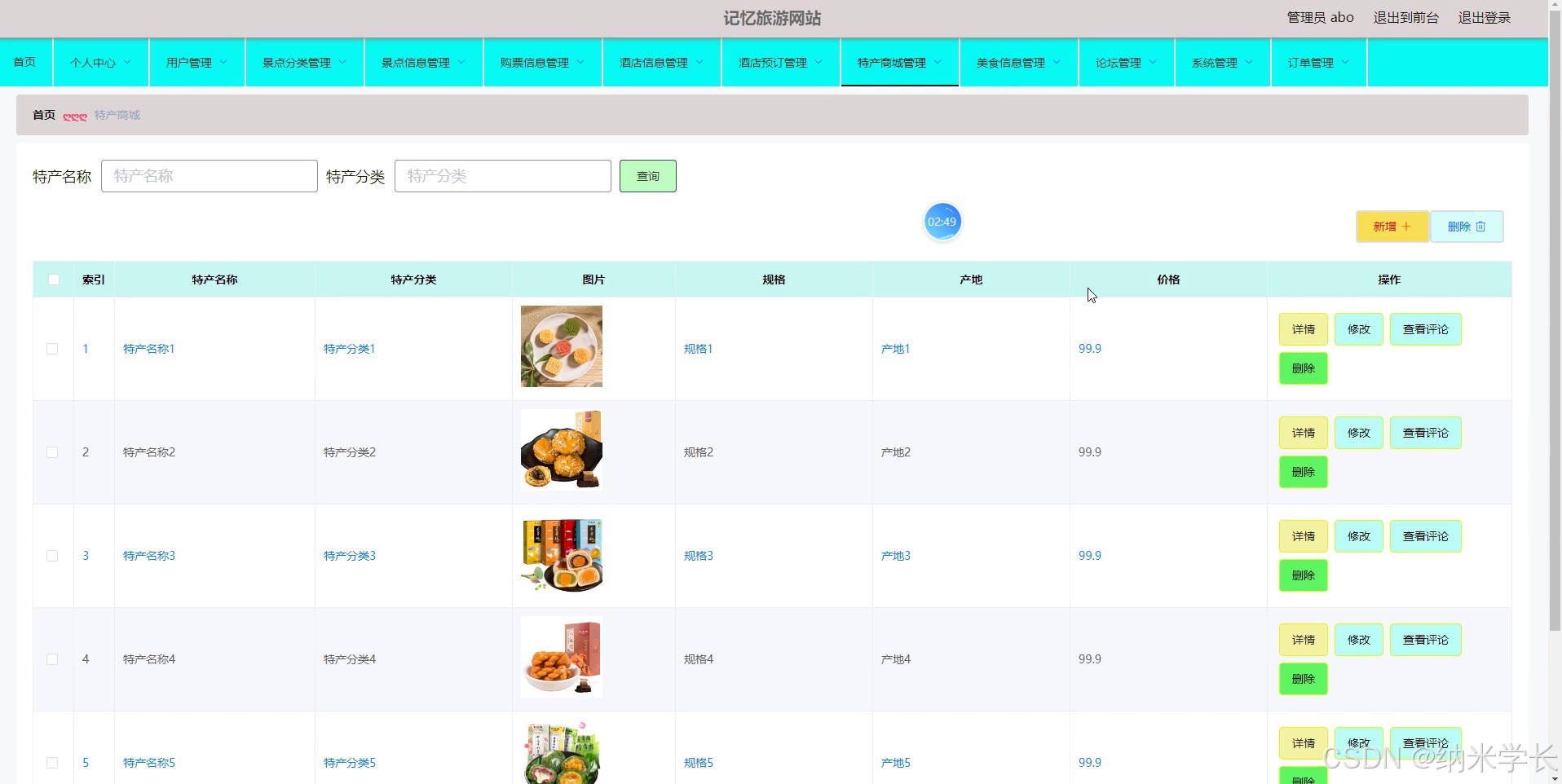1562x784 pixels.
Task: Open the 首页 navigation menu item
Action: 25,62
